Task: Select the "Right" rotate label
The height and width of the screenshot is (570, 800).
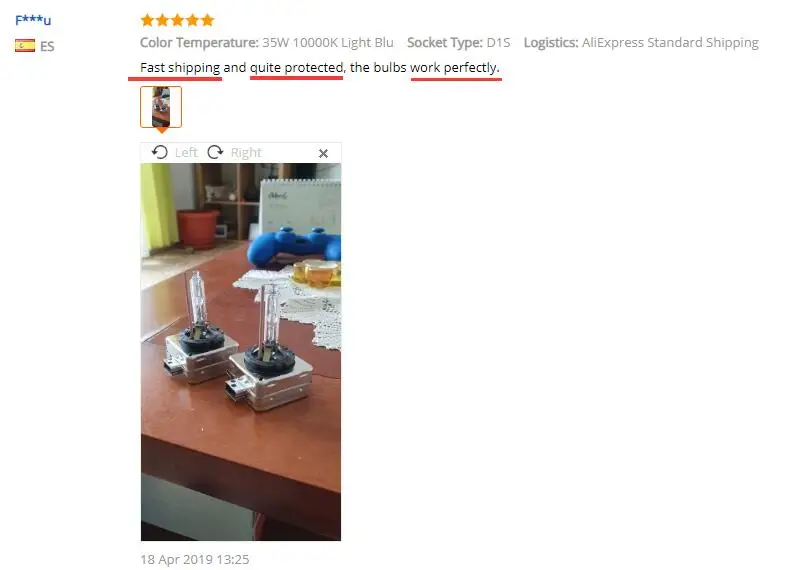Action: pos(246,153)
